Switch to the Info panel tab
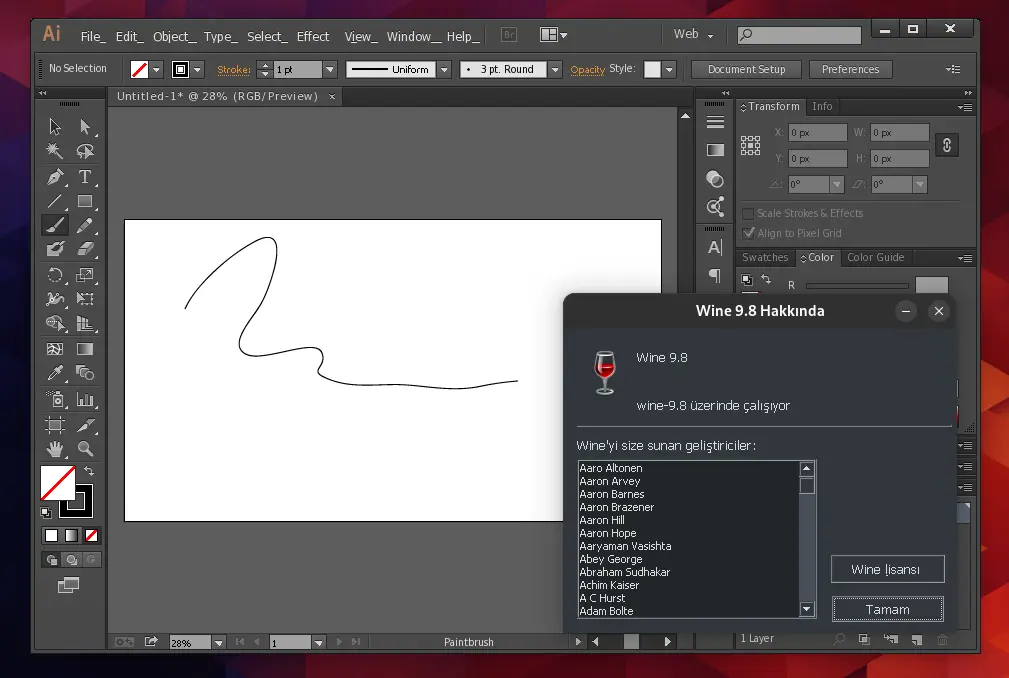The height and width of the screenshot is (678, 1009). [822, 107]
